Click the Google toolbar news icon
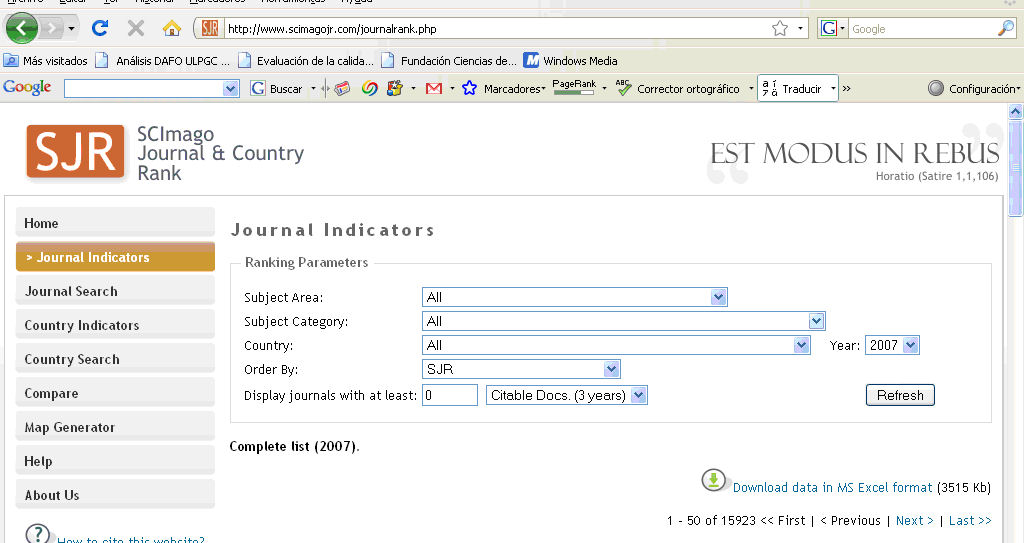 (342, 88)
